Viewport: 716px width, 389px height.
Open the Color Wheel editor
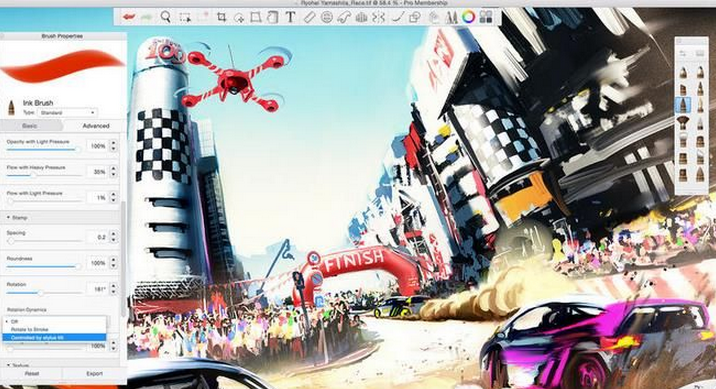[468, 17]
